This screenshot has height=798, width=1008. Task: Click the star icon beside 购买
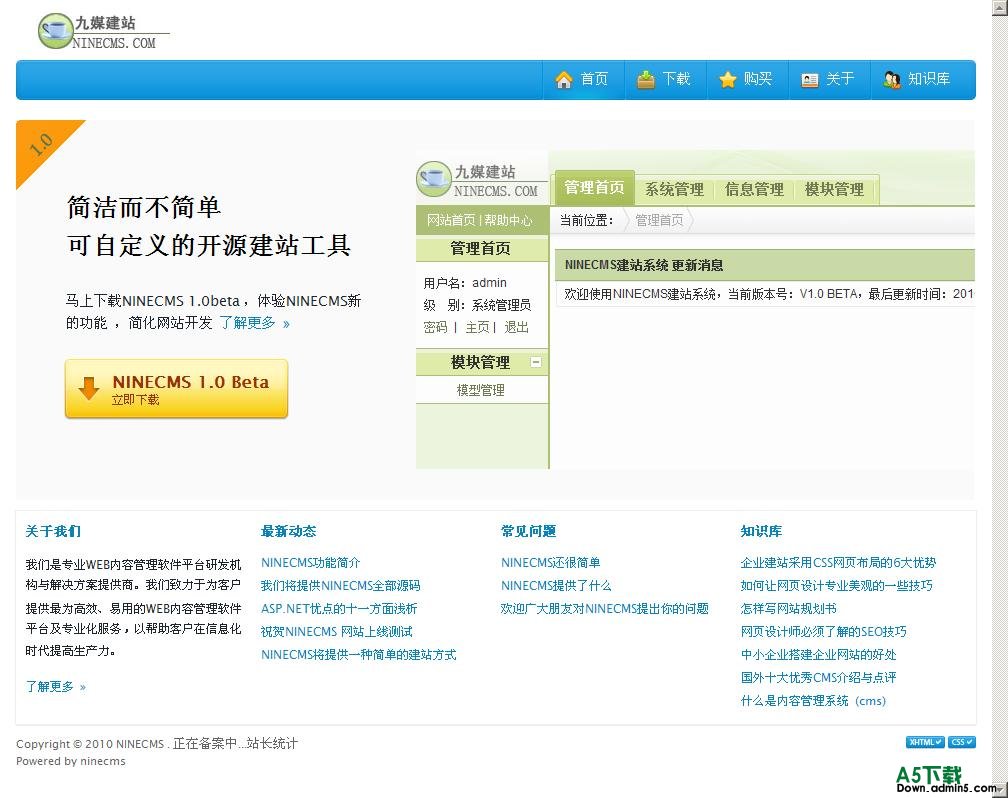tap(728, 80)
